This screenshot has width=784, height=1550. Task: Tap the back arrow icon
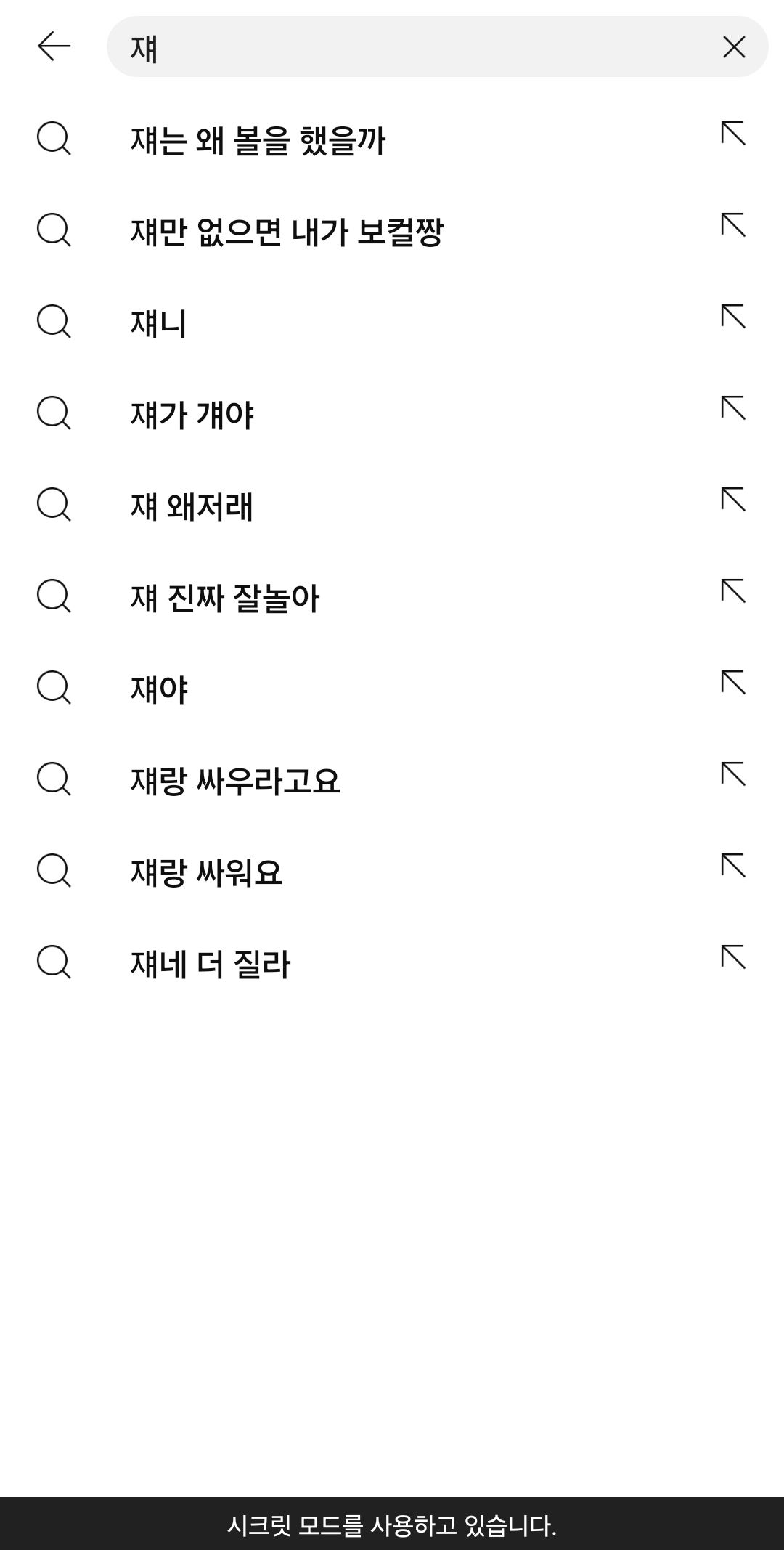(54, 46)
